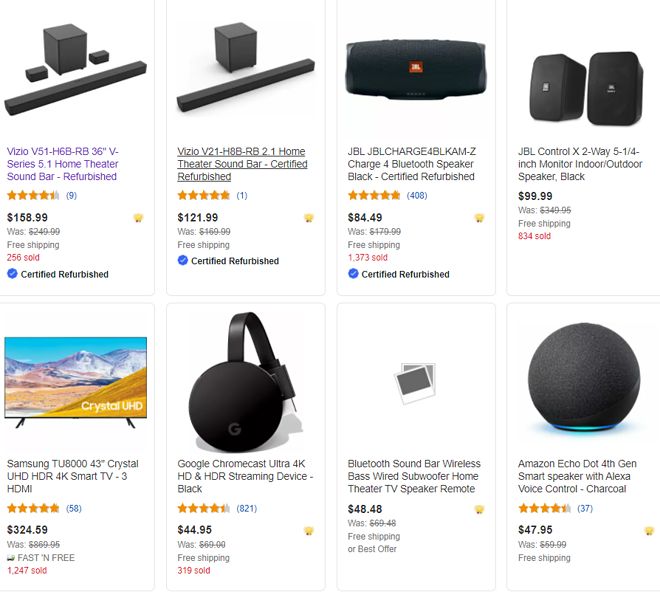
Task: Click the trophy icon beside $121.99 price
Action: (x=309, y=218)
